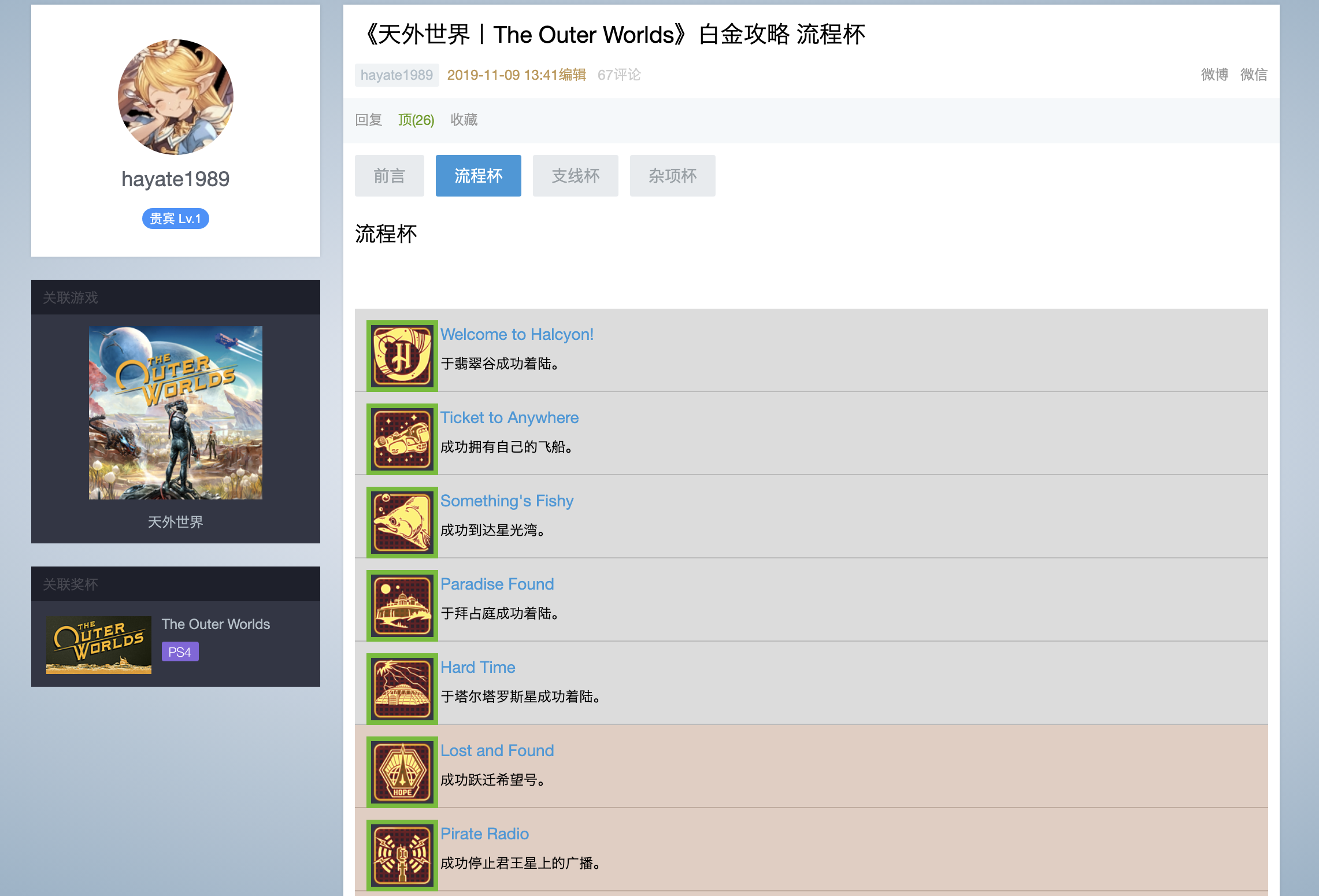
Task: Open hayate1989 author tag under the title
Action: tap(397, 75)
